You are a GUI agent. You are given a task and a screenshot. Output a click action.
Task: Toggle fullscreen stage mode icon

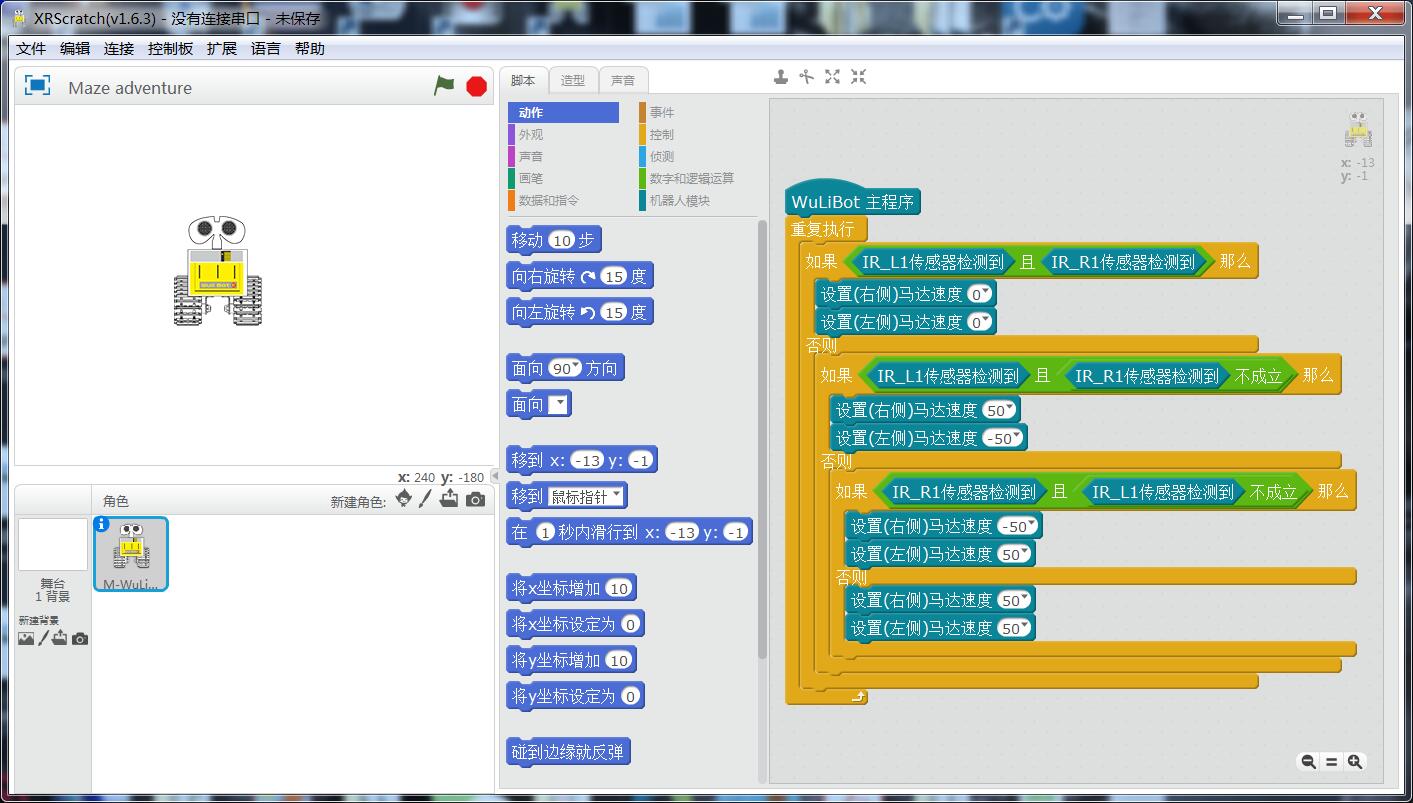37,86
